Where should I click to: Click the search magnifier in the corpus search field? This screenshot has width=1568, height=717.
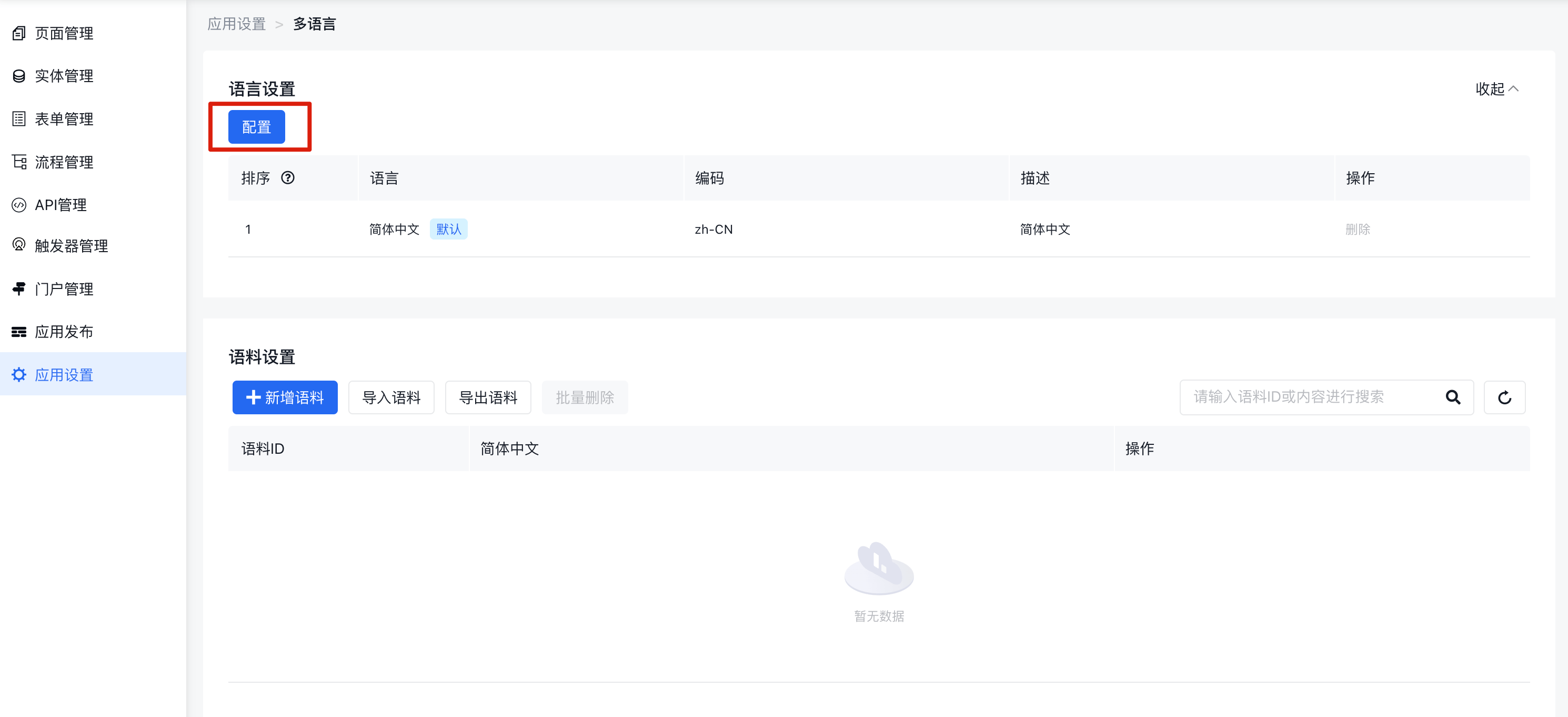1454,397
